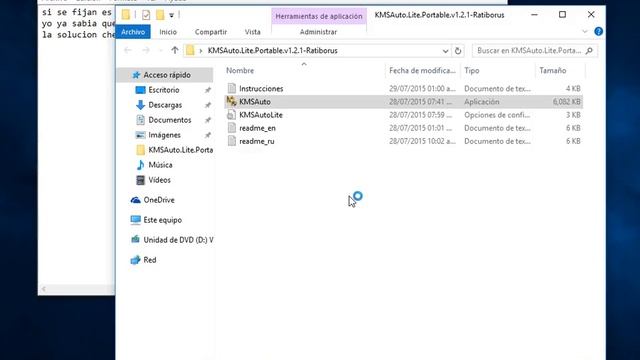The image size is (640, 360).
Task: Click the pin icon beside Descargas
Action: tap(208, 105)
